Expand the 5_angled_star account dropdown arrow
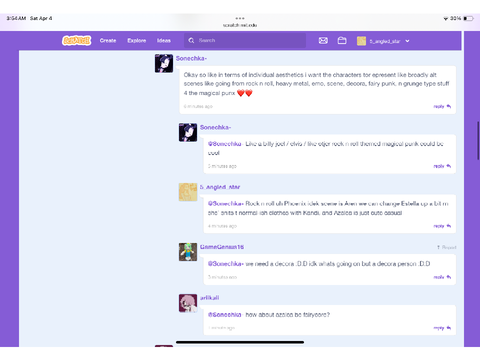 (407, 41)
